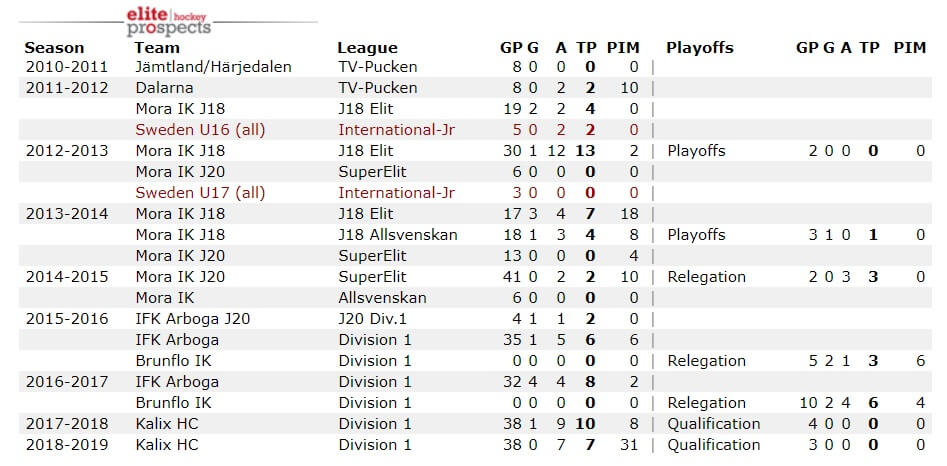Click the Playoffs column header
Image resolution: width=947 pixels, height=466 pixels.
pos(699,48)
